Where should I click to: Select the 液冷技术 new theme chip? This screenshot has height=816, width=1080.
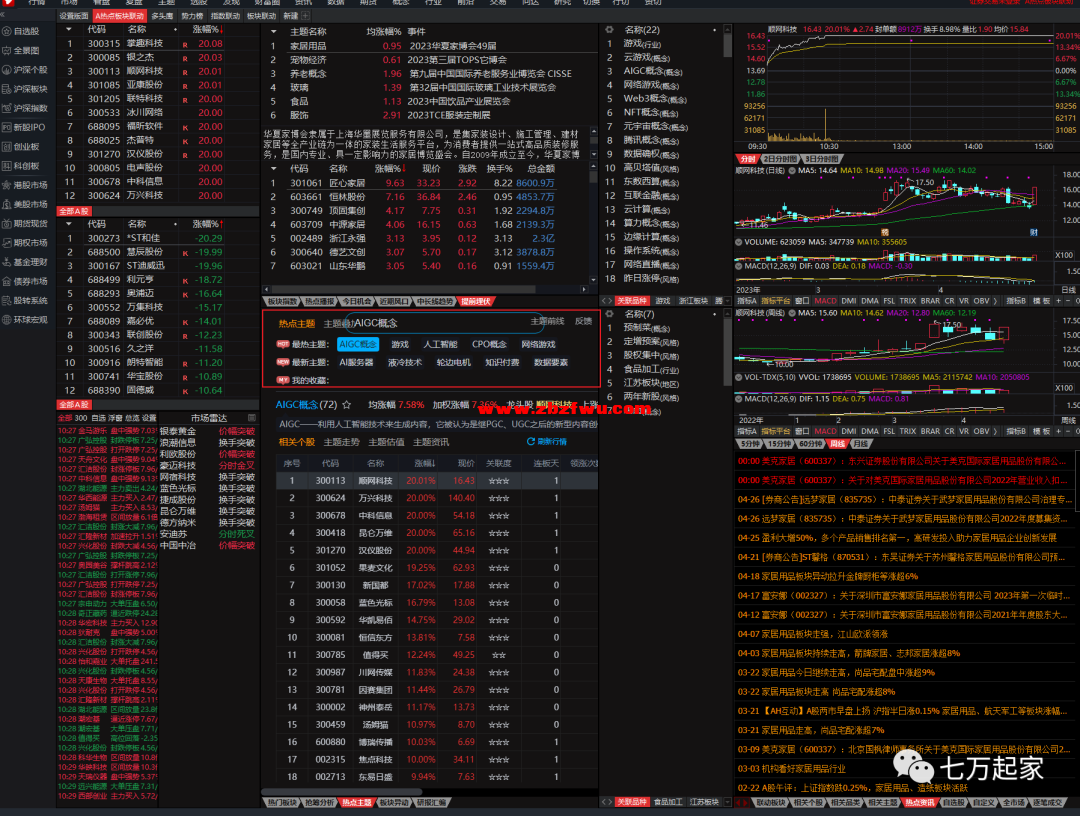click(405, 362)
